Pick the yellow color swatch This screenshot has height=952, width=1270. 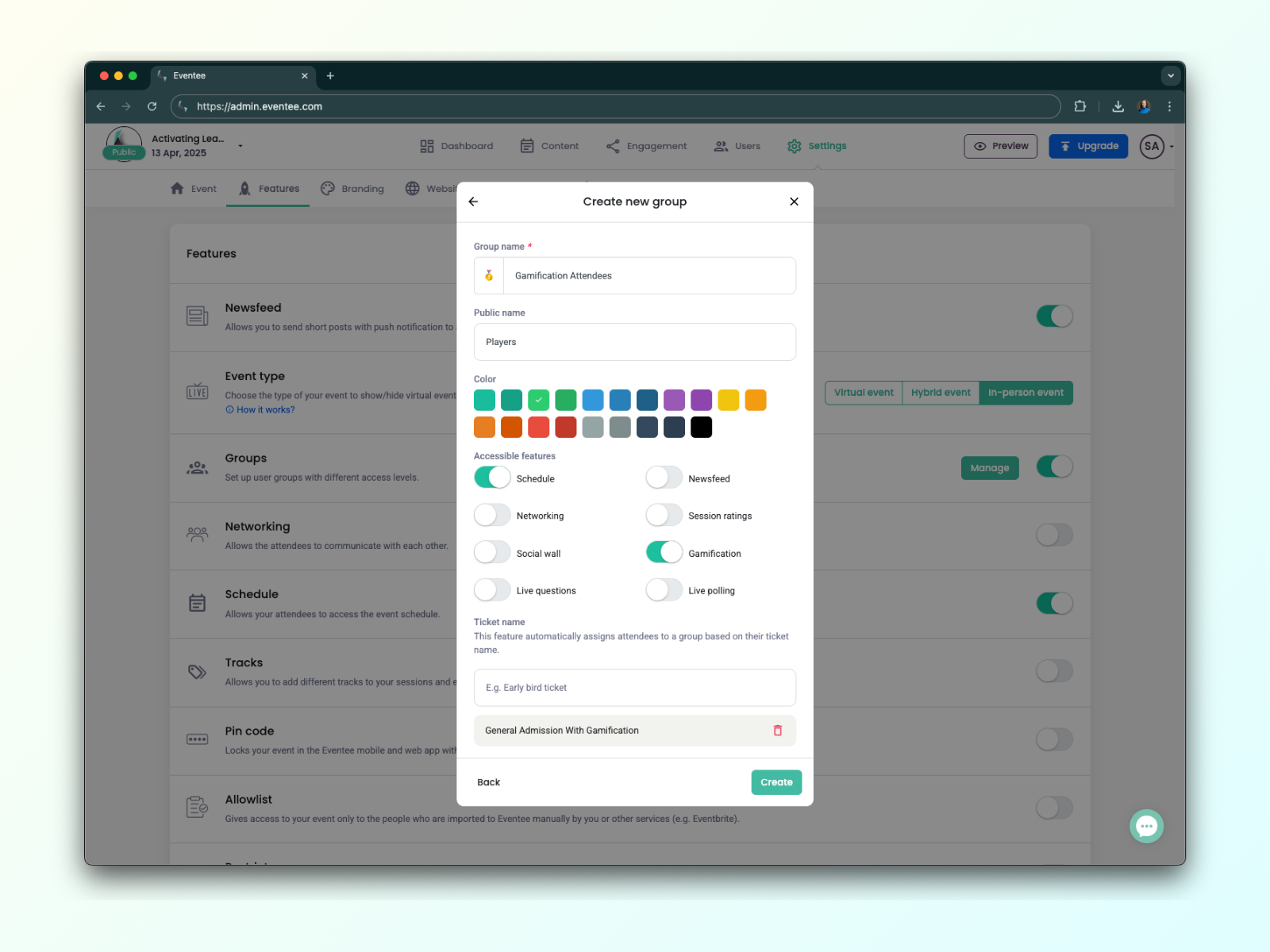pos(729,401)
